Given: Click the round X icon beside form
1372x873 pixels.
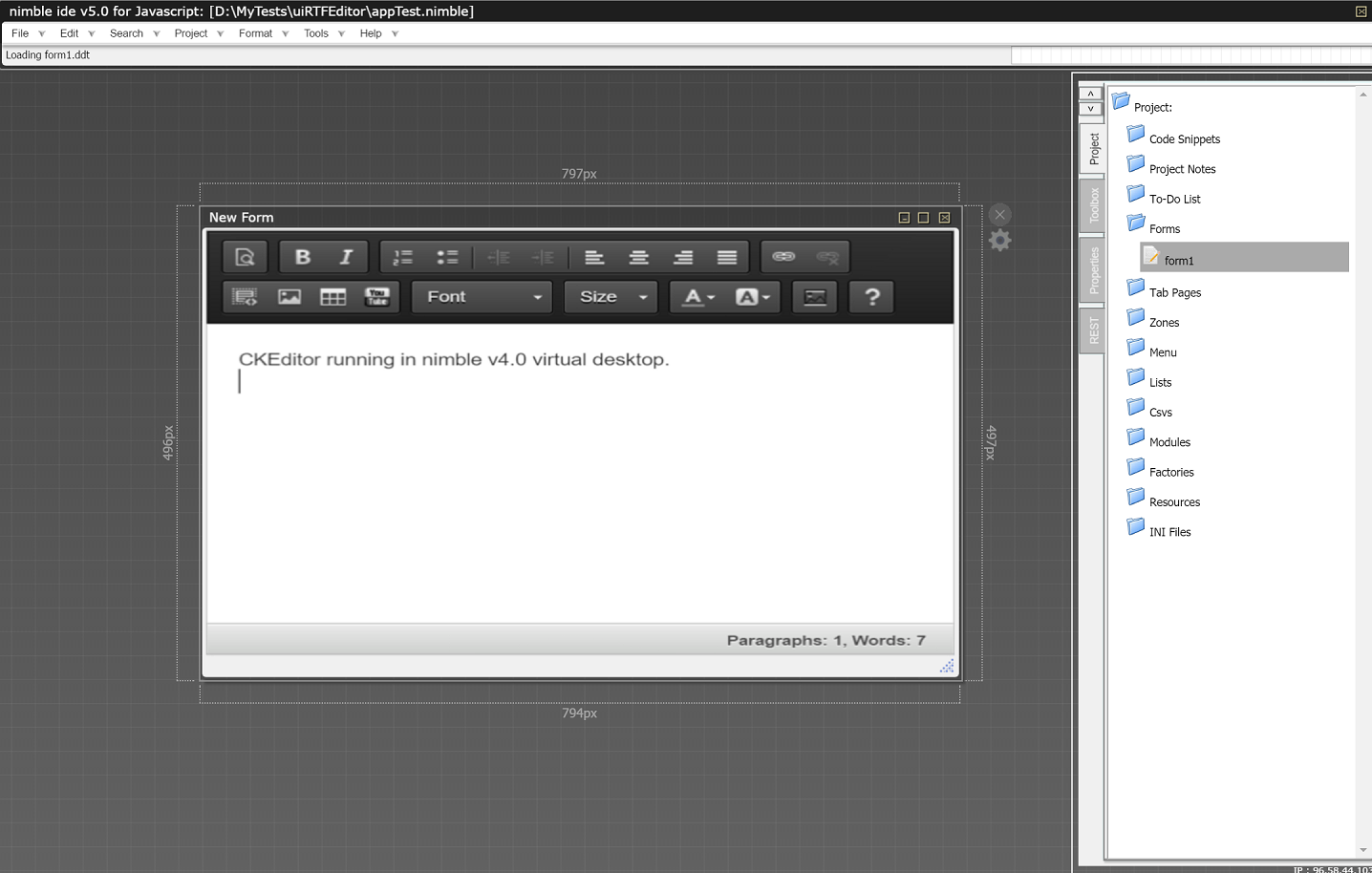Looking at the screenshot, I should tap(1000, 214).
